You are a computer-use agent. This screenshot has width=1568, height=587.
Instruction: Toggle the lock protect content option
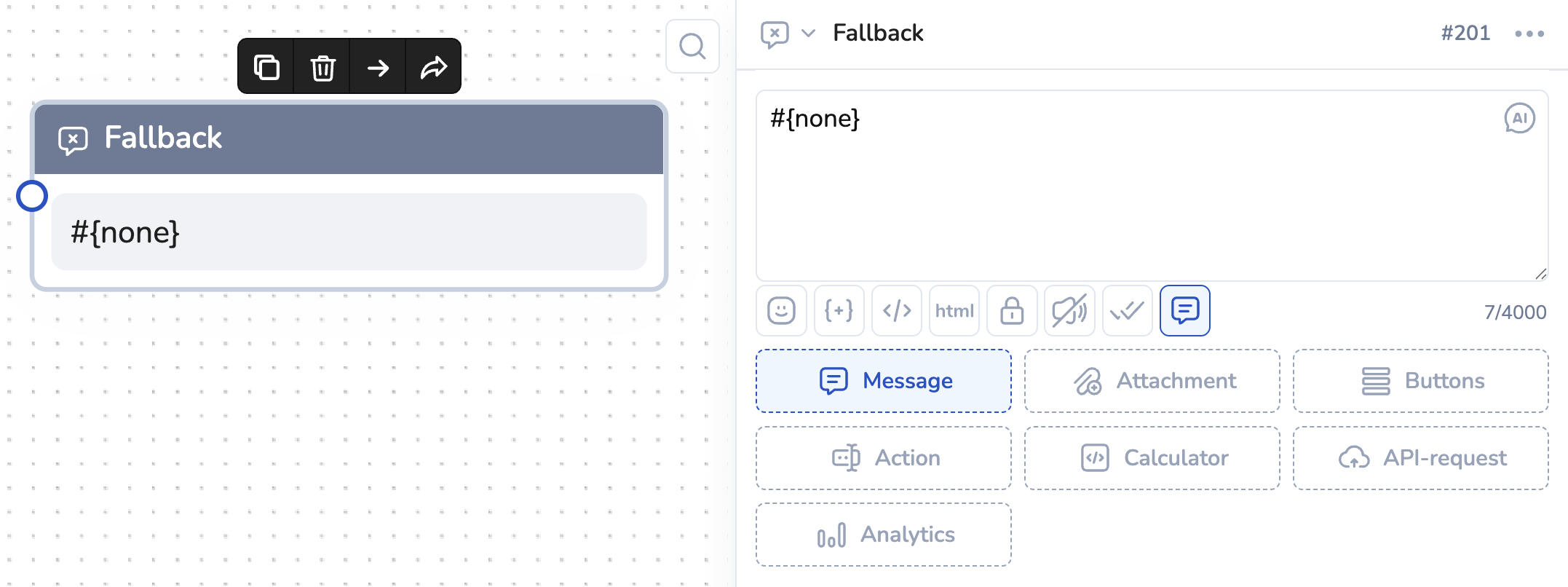click(1012, 311)
